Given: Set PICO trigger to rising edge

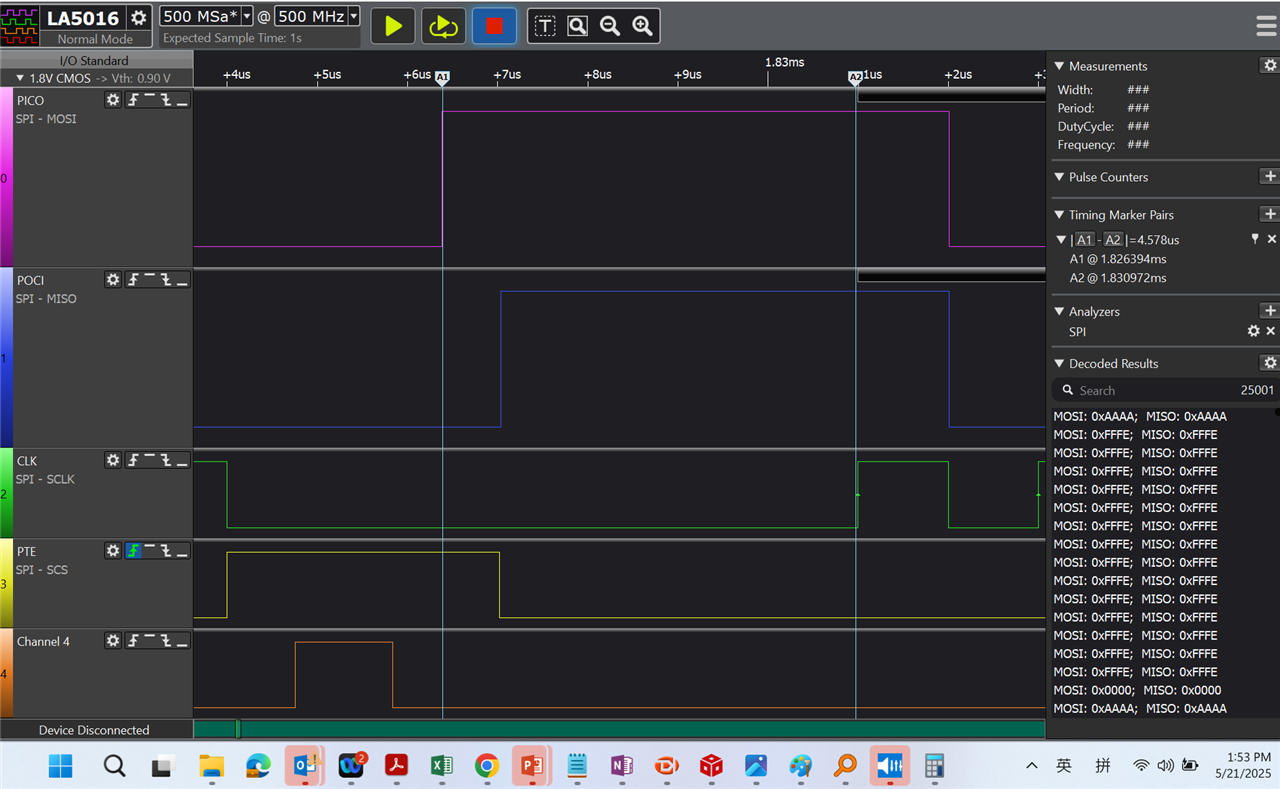Looking at the screenshot, I should point(132,100).
